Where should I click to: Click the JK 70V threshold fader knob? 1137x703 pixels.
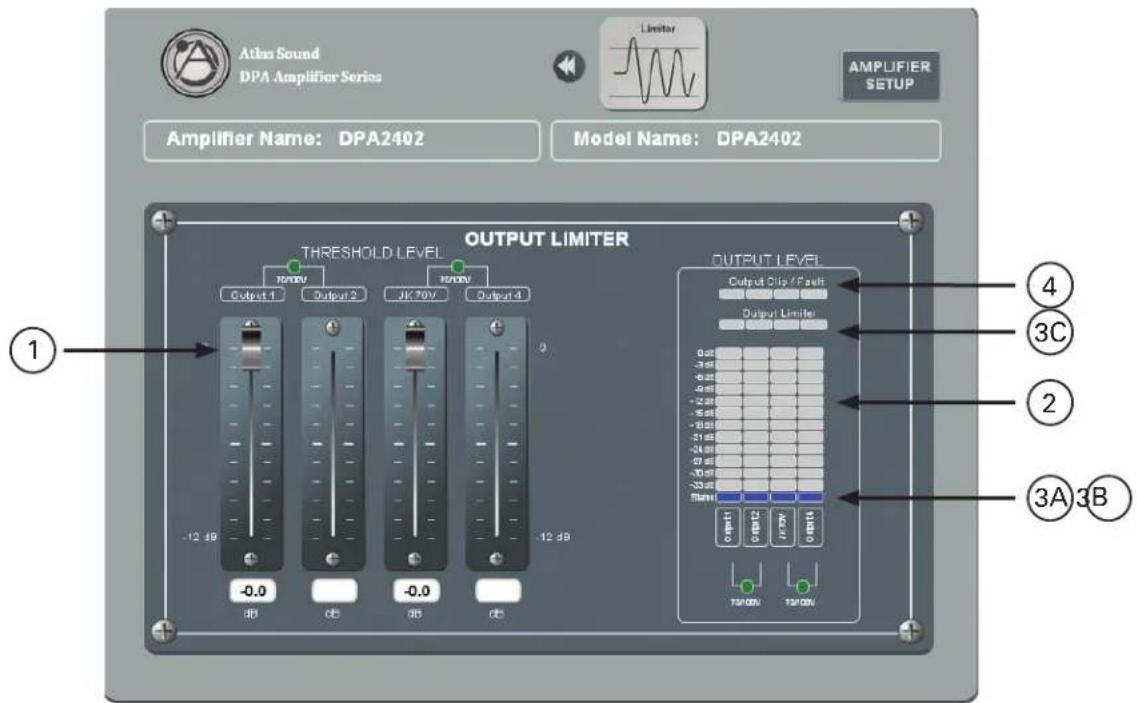point(415,347)
